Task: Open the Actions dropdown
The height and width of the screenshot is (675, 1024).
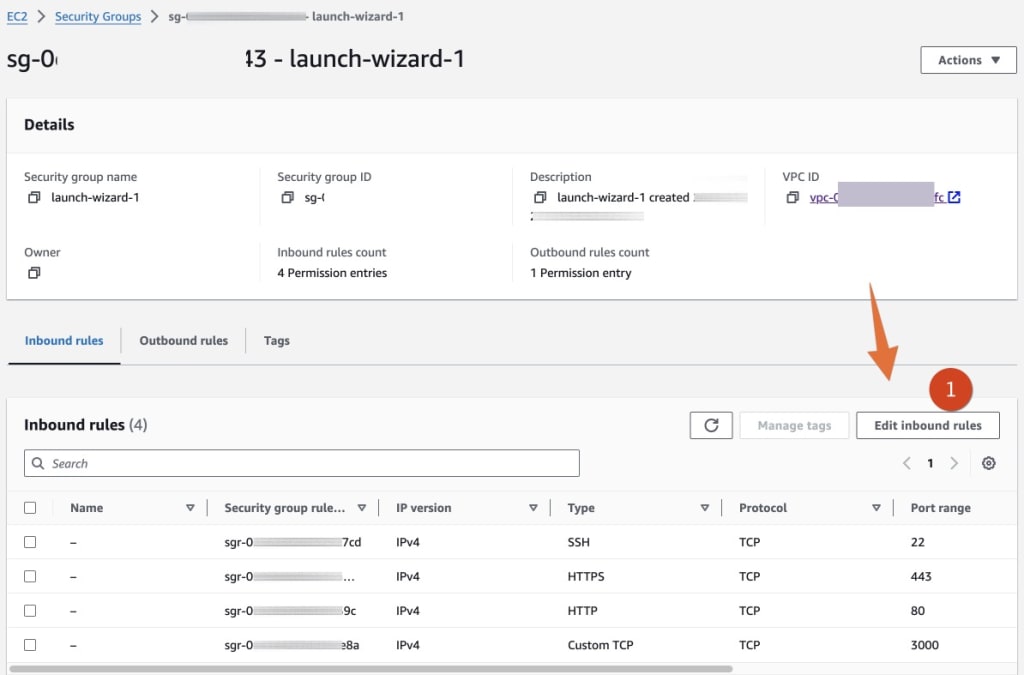Action: 968,60
